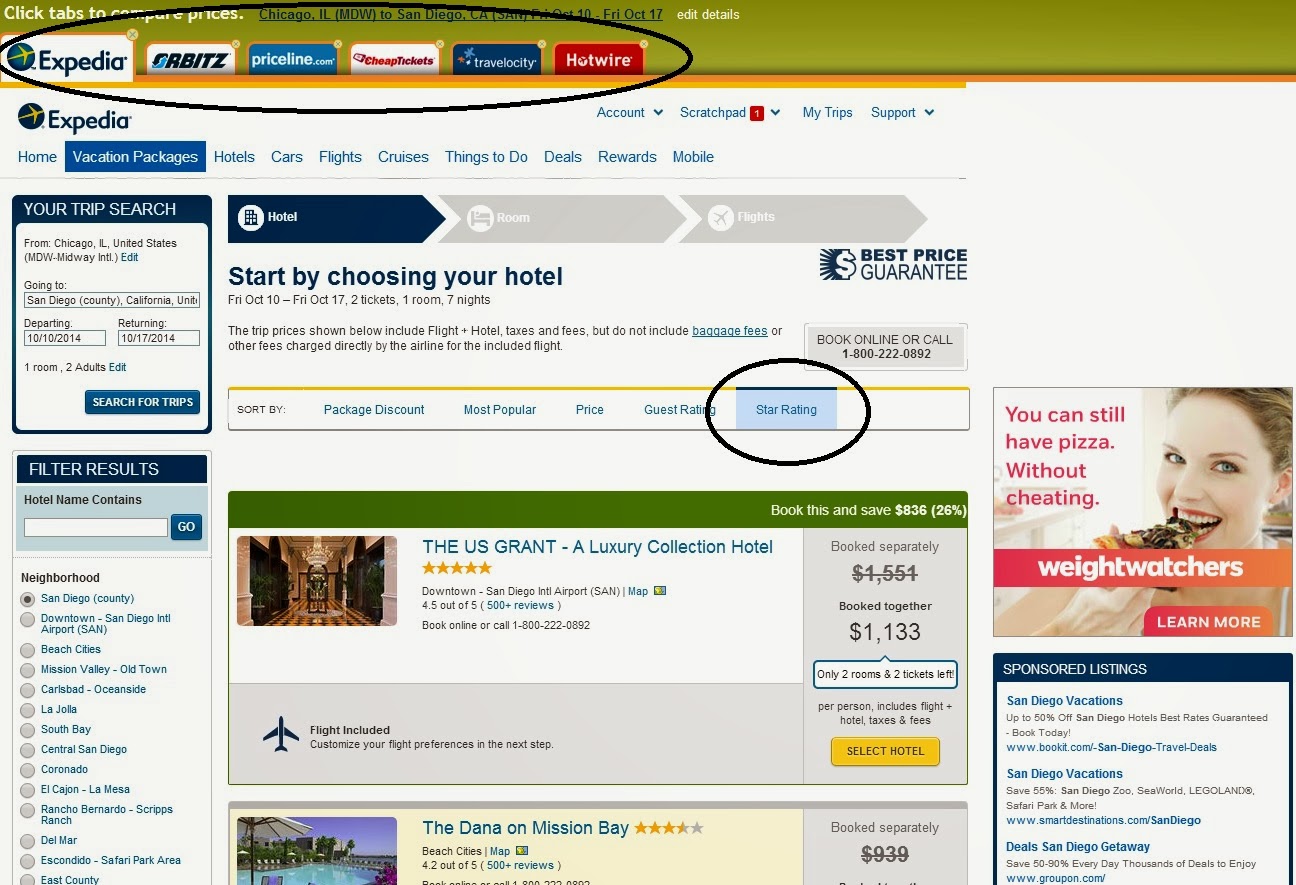Switch to the Orbitz comparison tab
The width and height of the screenshot is (1296, 885).
pyautogui.click(x=191, y=60)
